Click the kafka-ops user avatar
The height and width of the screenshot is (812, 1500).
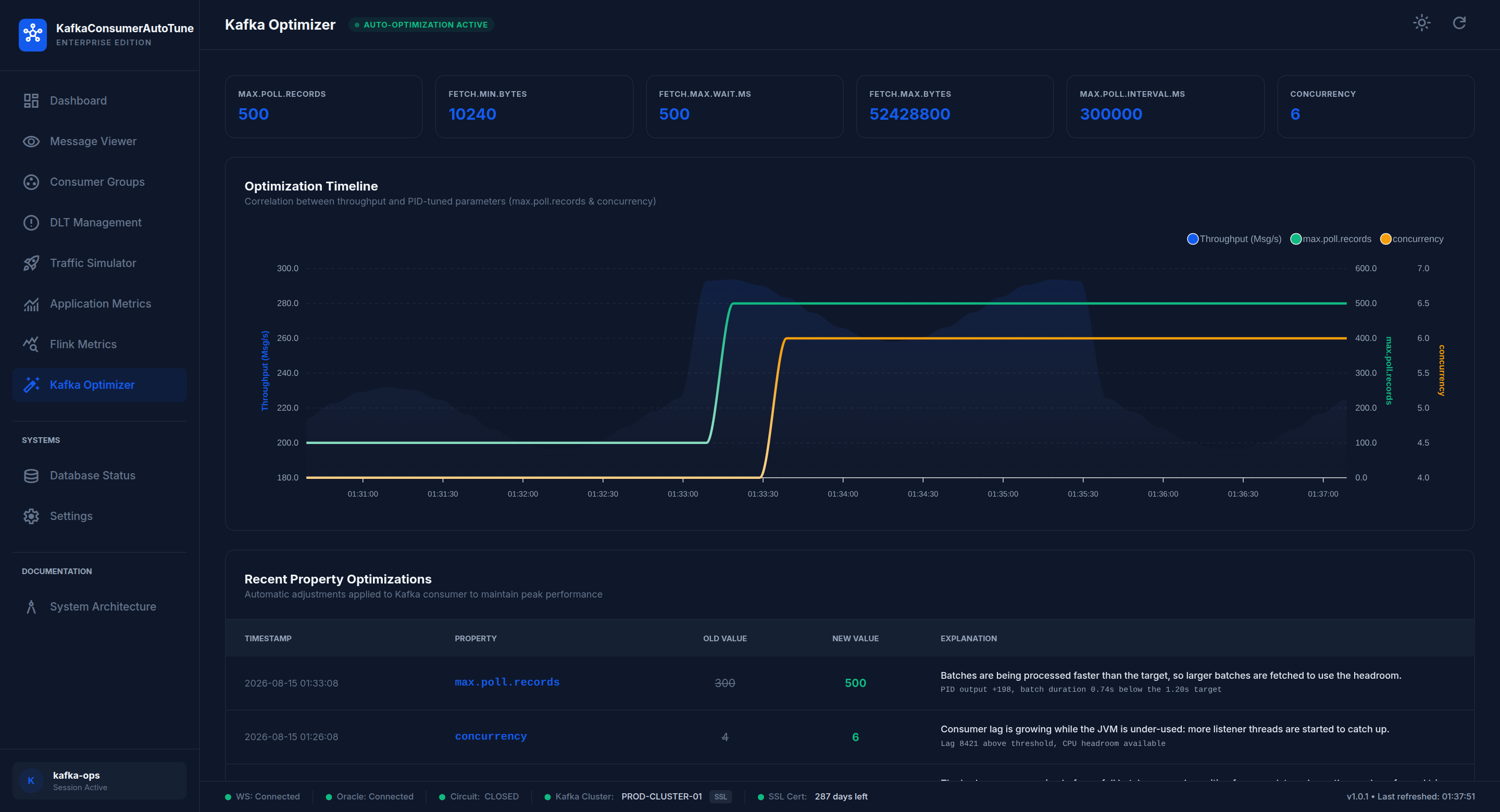pyautogui.click(x=31, y=781)
